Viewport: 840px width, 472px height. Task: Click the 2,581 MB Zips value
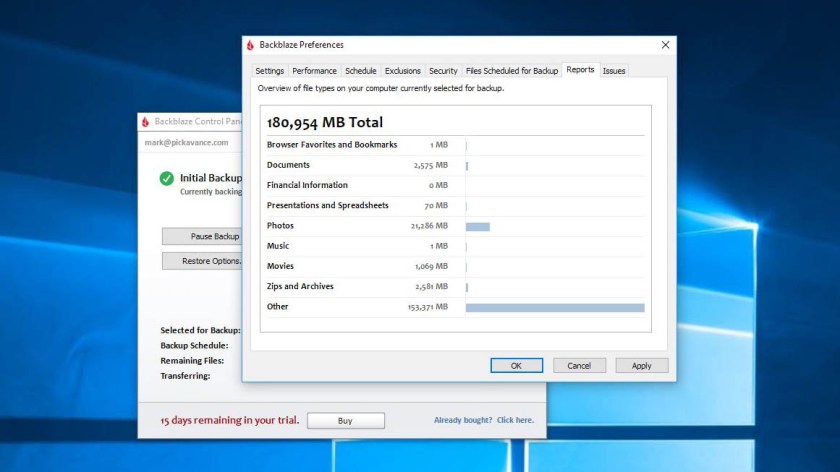pyautogui.click(x=431, y=287)
